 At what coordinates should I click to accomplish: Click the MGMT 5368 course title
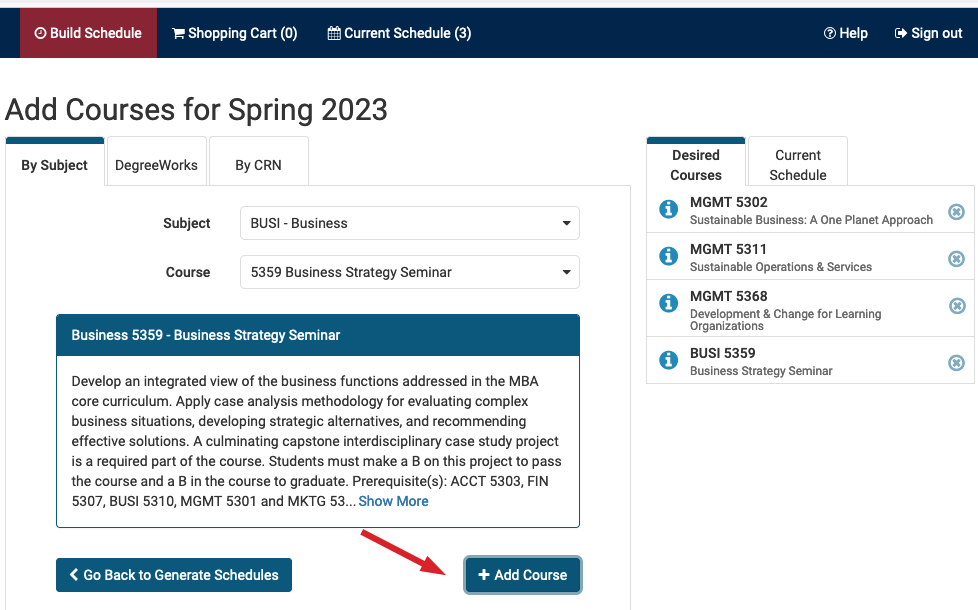coord(729,296)
